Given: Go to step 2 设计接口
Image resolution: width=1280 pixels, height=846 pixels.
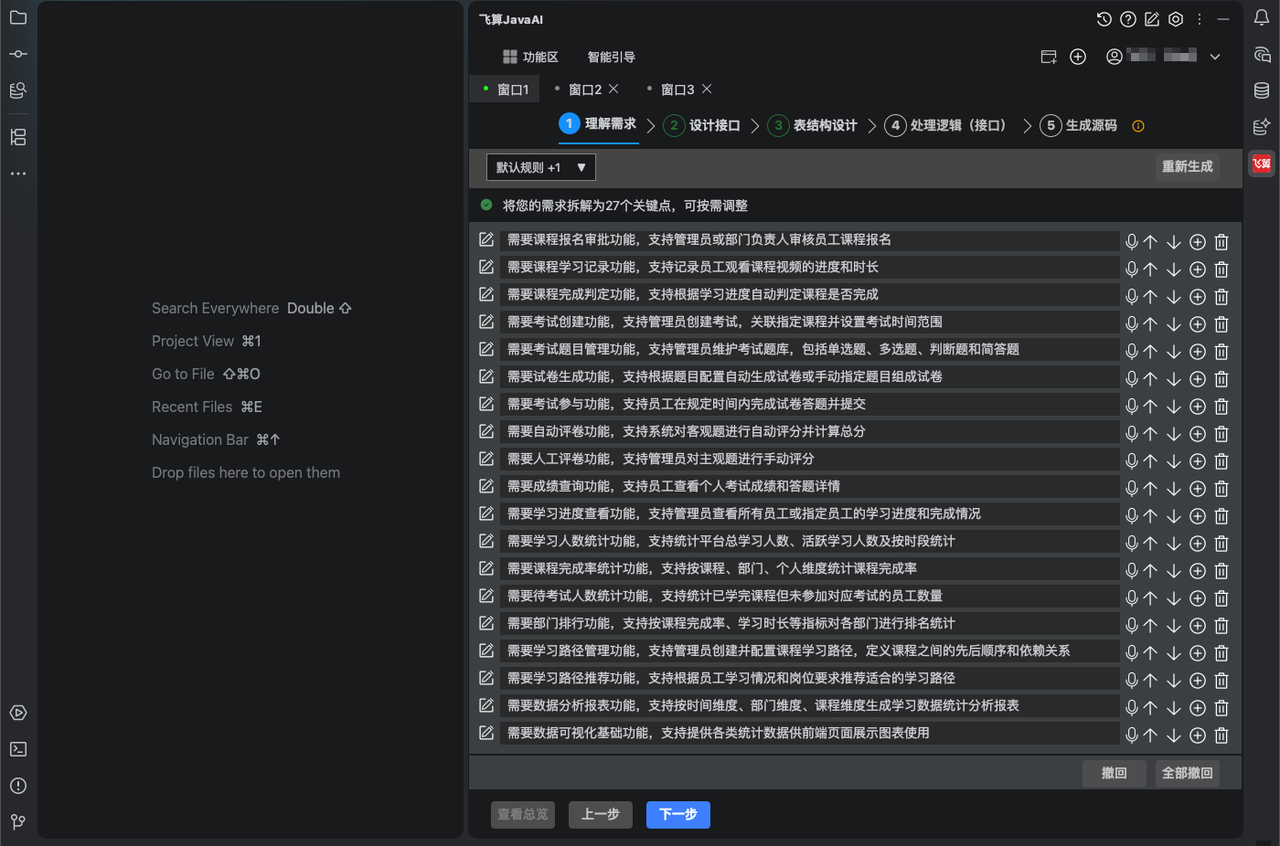Looking at the screenshot, I should tap(702, 125).
